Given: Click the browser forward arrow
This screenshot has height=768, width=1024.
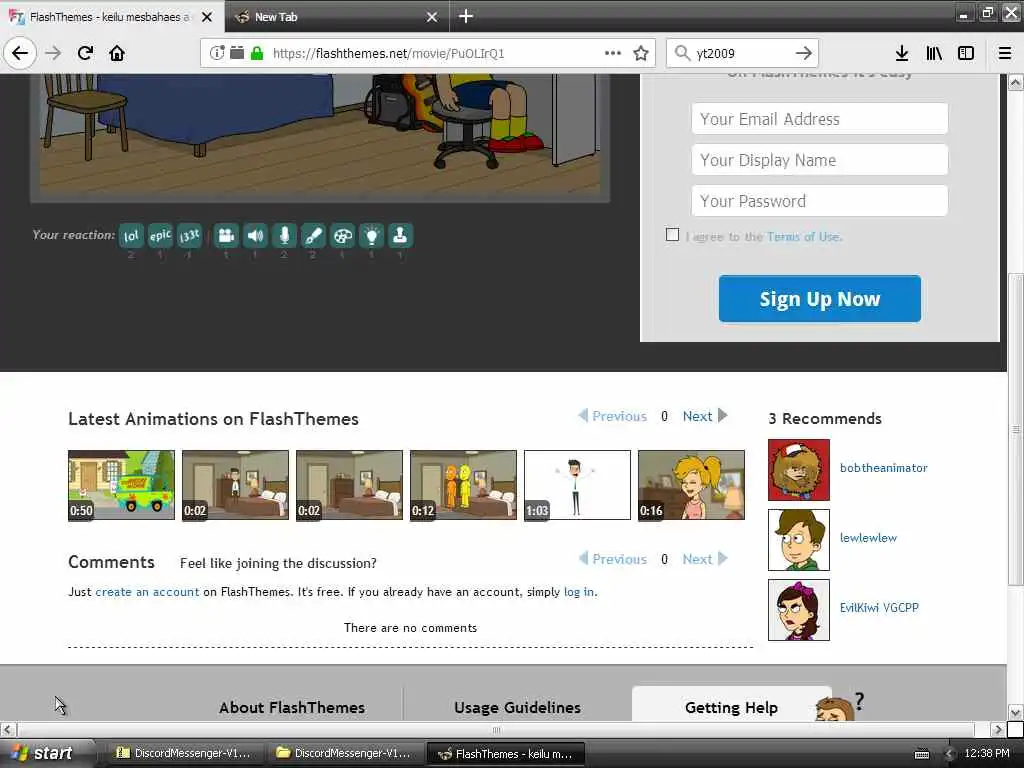Looking at the screenshot, I should click(x=53, y=53).
